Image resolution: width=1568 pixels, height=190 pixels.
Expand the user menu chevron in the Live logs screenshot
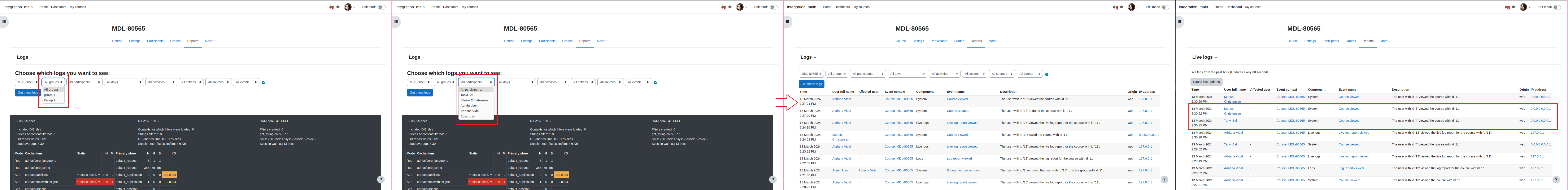click(1530, 7)
